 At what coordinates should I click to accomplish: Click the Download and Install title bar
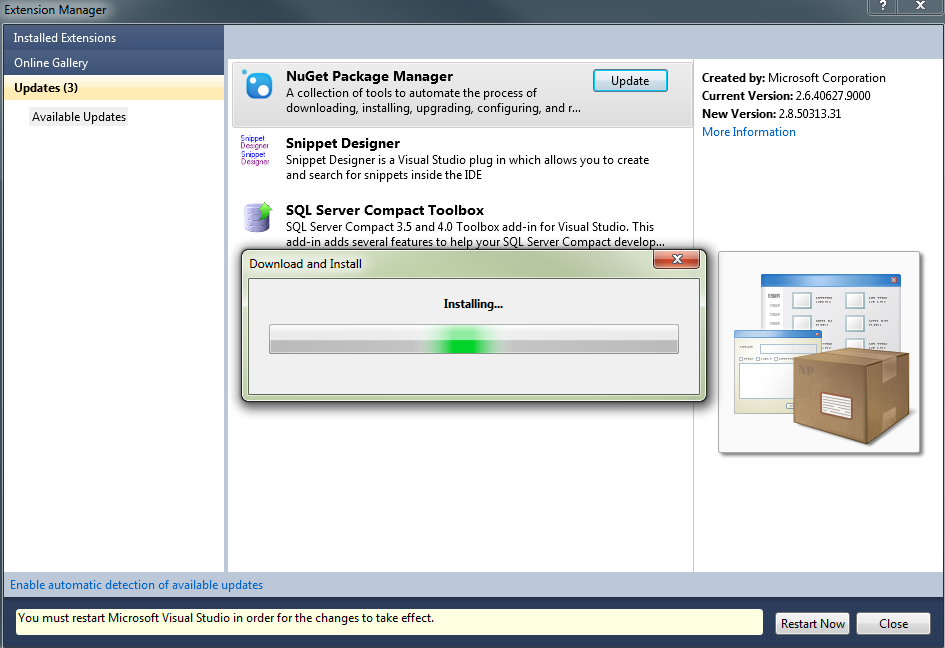click(449, 263)
